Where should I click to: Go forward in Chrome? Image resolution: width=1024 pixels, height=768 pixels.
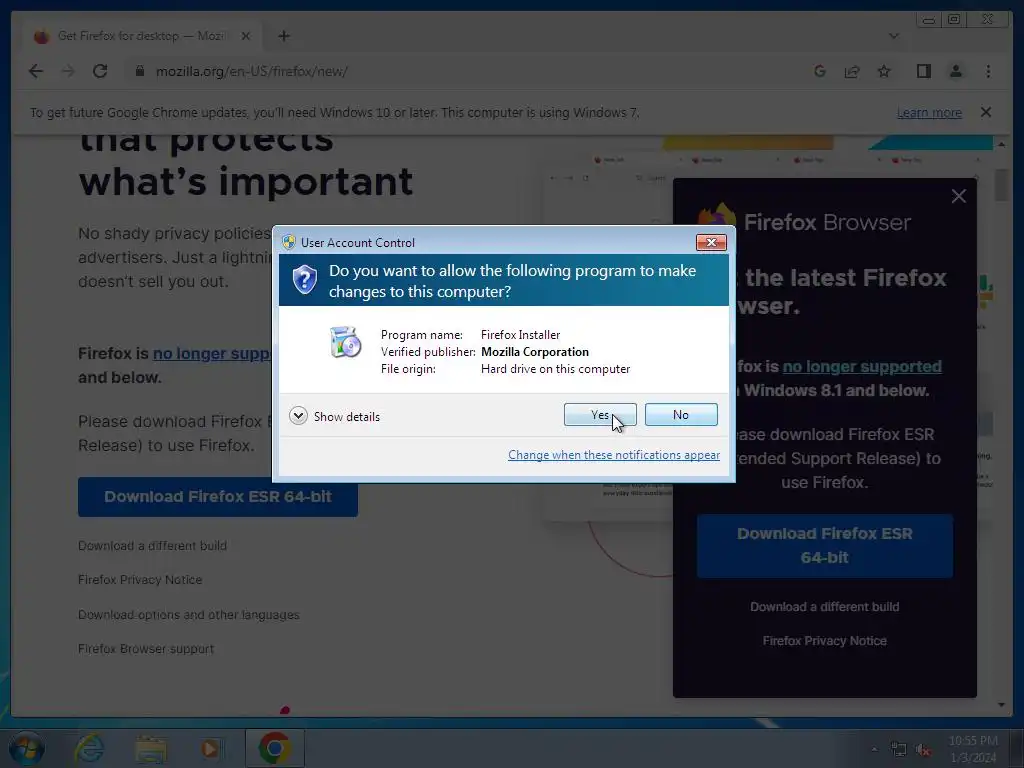click(68, 71)
